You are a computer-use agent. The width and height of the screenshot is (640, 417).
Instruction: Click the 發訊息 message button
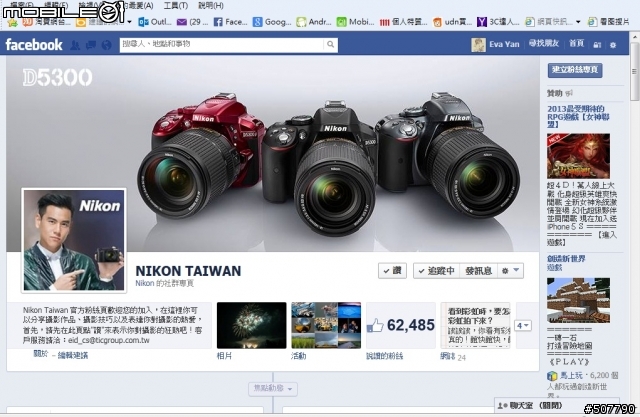tap(478, 271)
